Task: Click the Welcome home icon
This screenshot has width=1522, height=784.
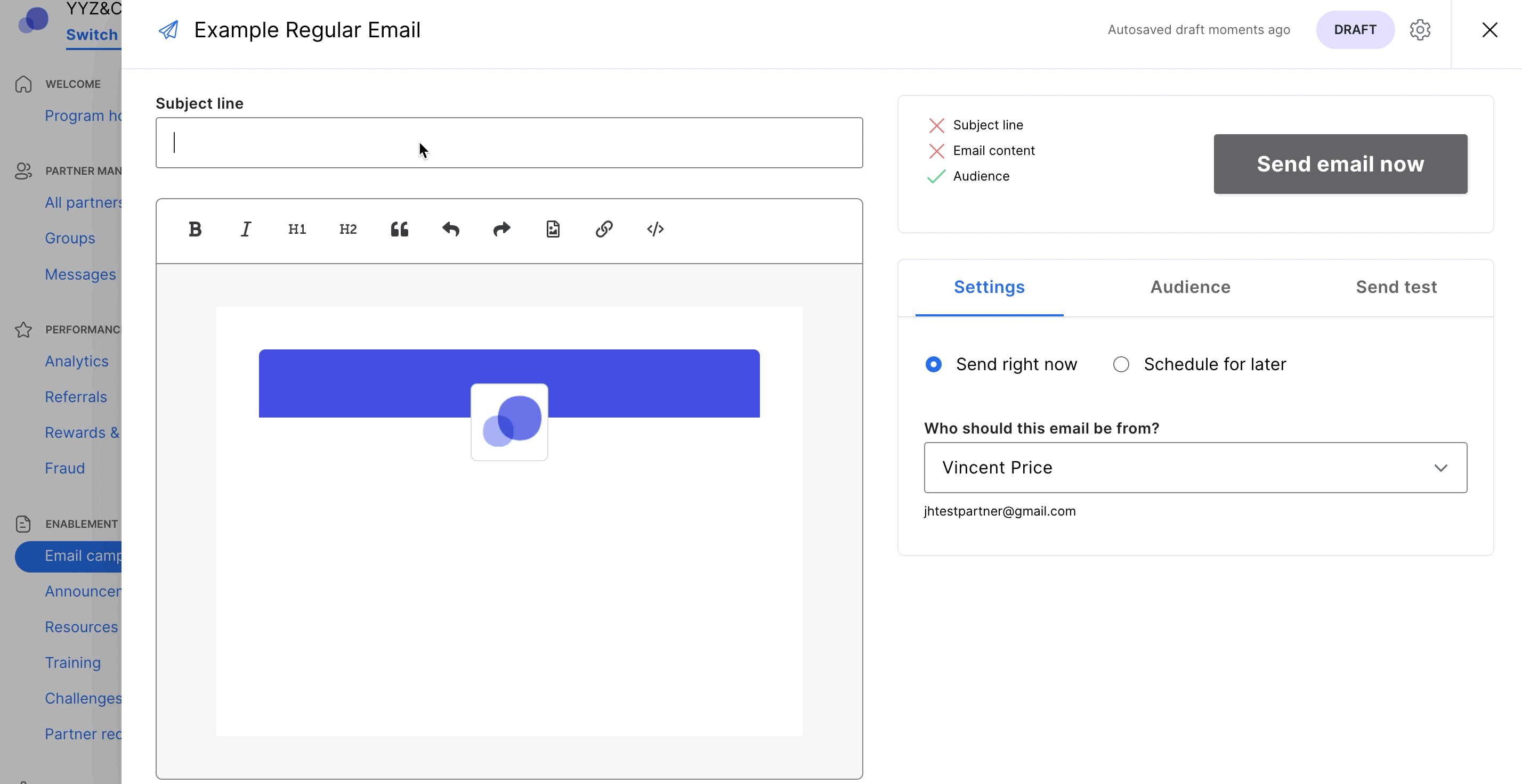Action: (23, 84)
